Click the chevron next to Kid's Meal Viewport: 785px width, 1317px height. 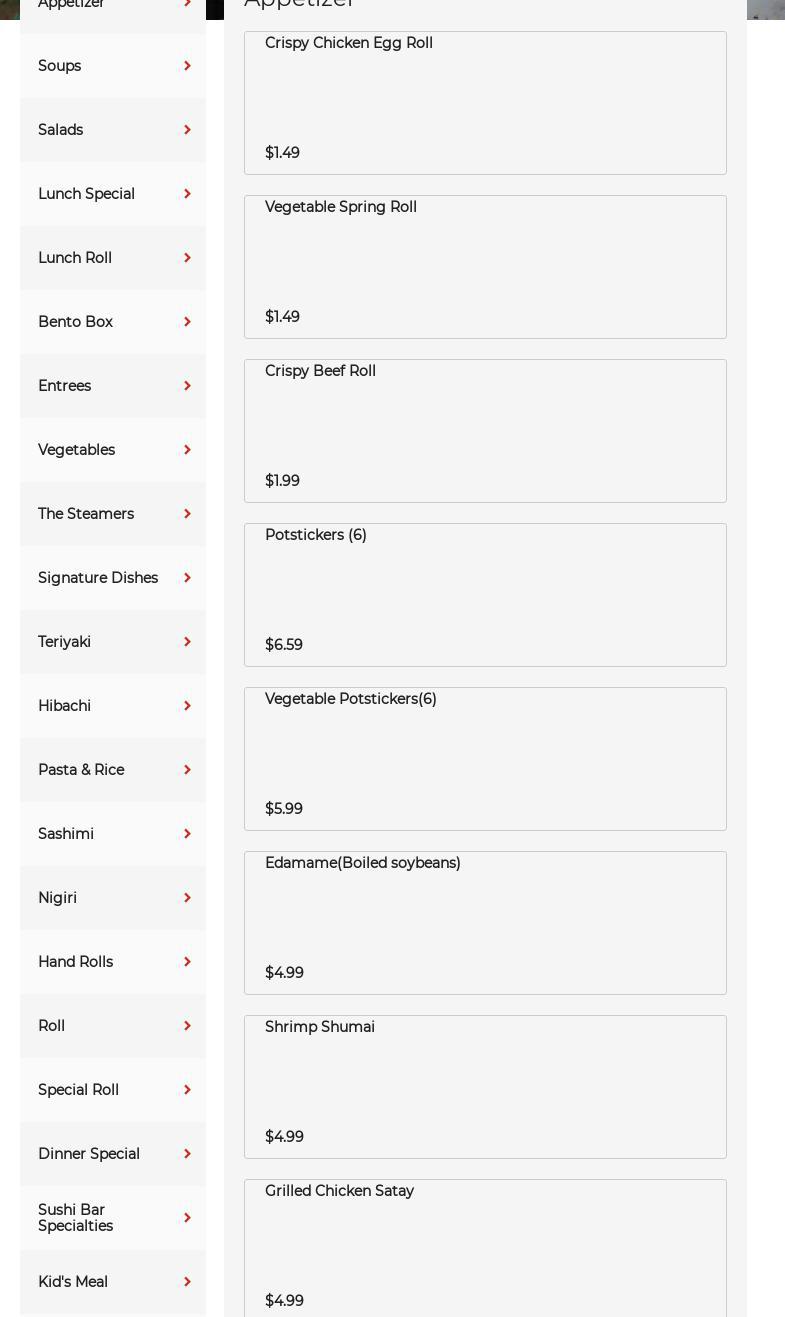187,1282
